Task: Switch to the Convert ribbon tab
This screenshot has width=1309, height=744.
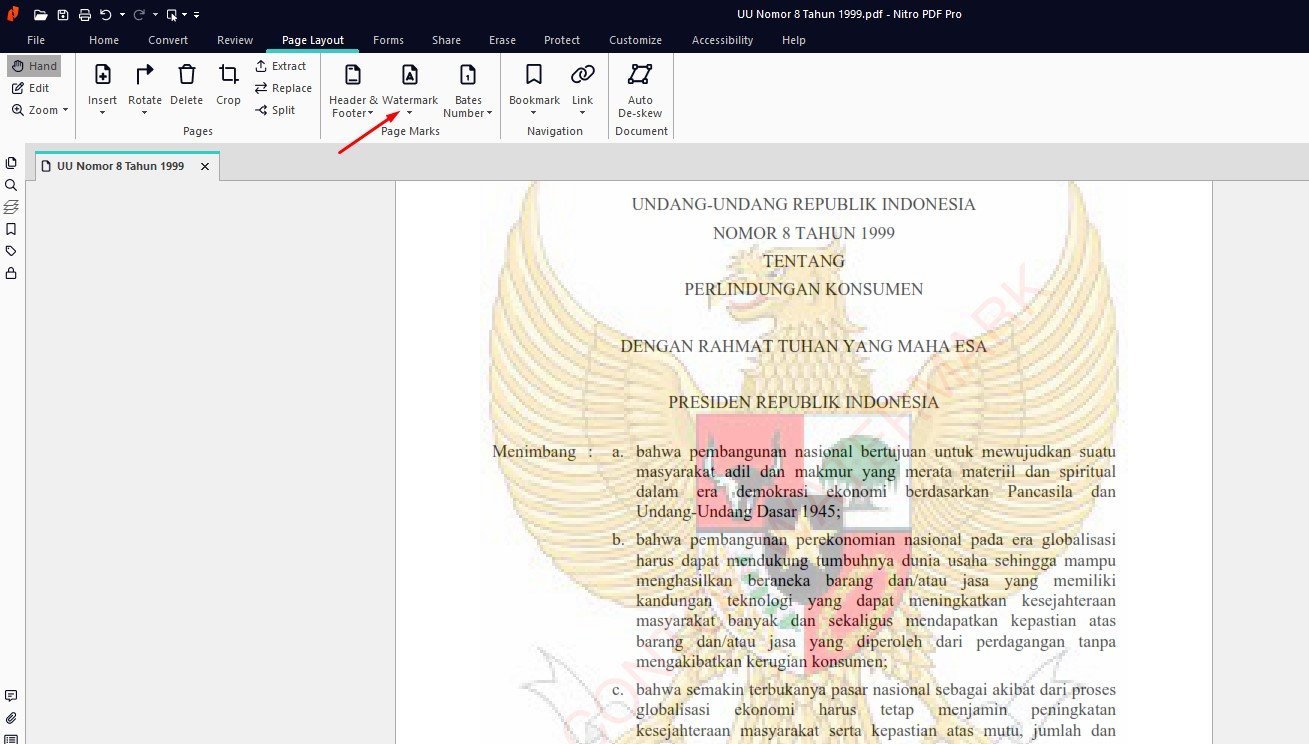Action: pyautogui.click(x=168, y=40)
